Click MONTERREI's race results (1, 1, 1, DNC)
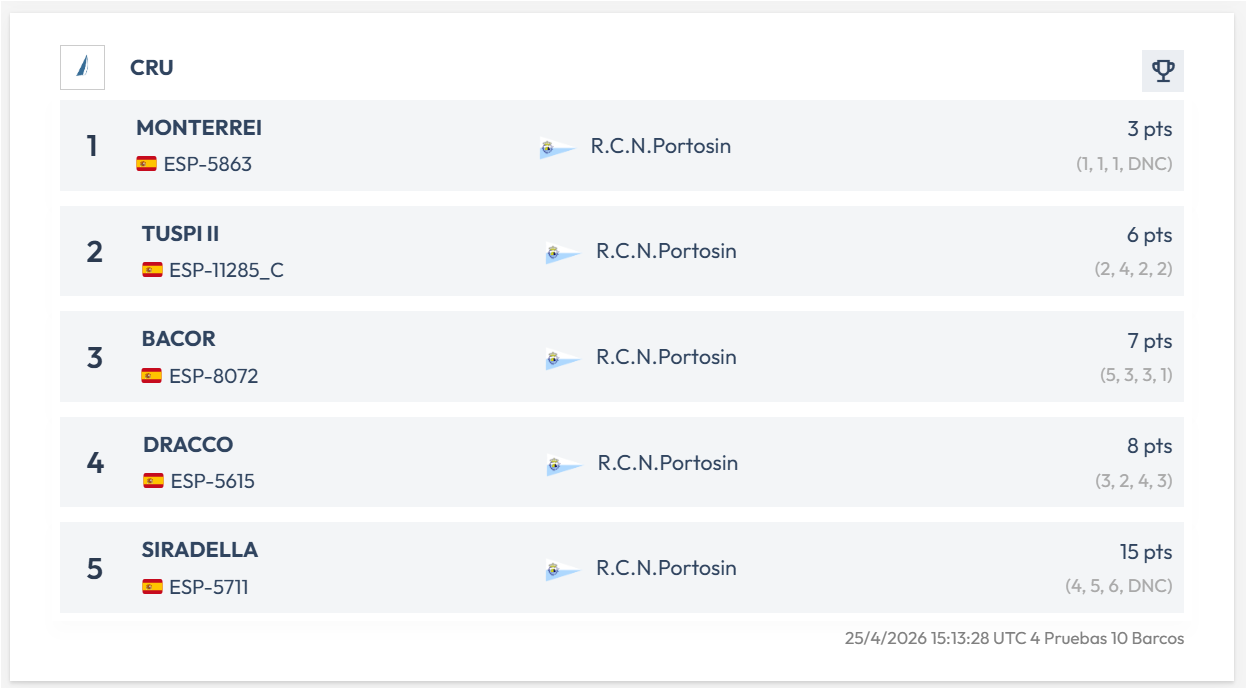This screenshot has height=689, width=1247. tap(1123, 164)
